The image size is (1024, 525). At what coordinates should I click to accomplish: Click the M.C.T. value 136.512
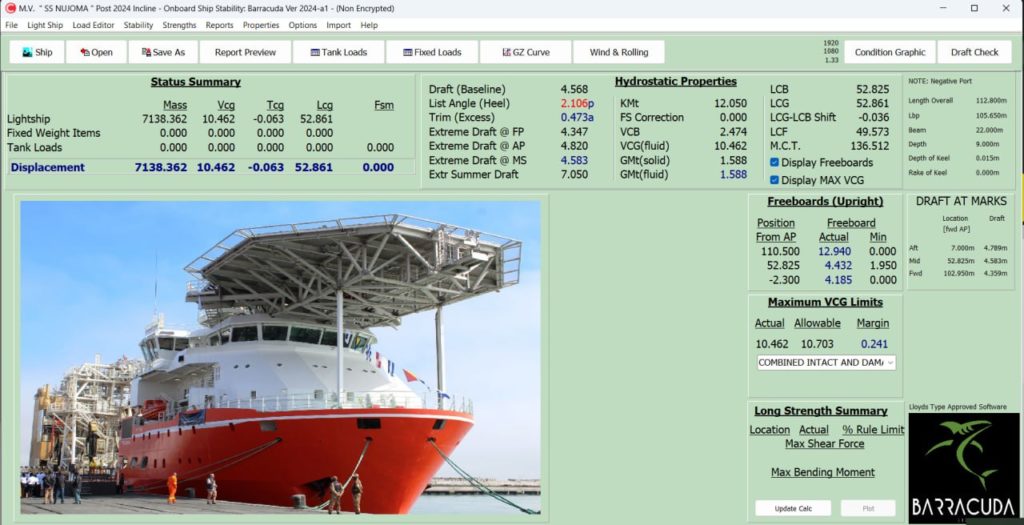(869, 146)
